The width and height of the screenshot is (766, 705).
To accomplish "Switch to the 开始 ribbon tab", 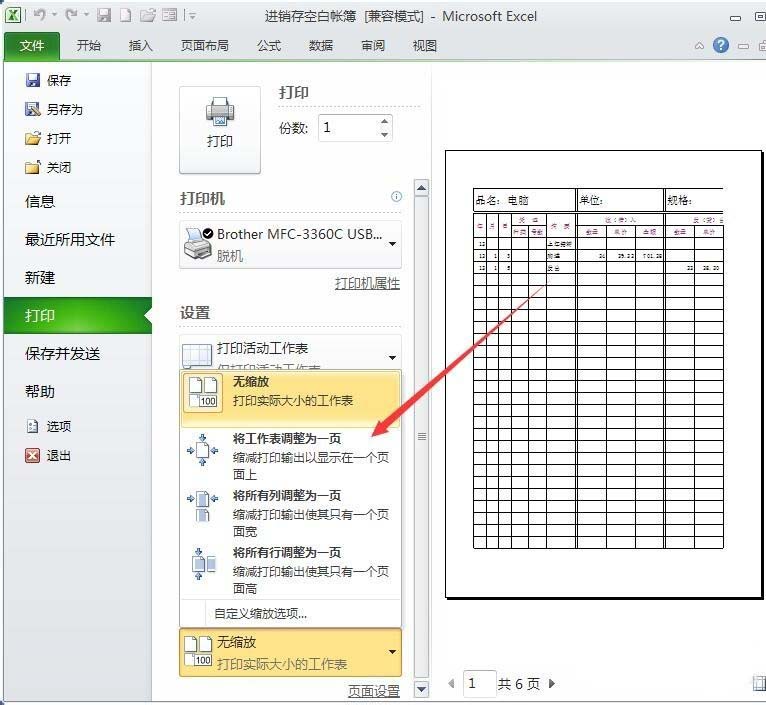I will coord(88,46).
